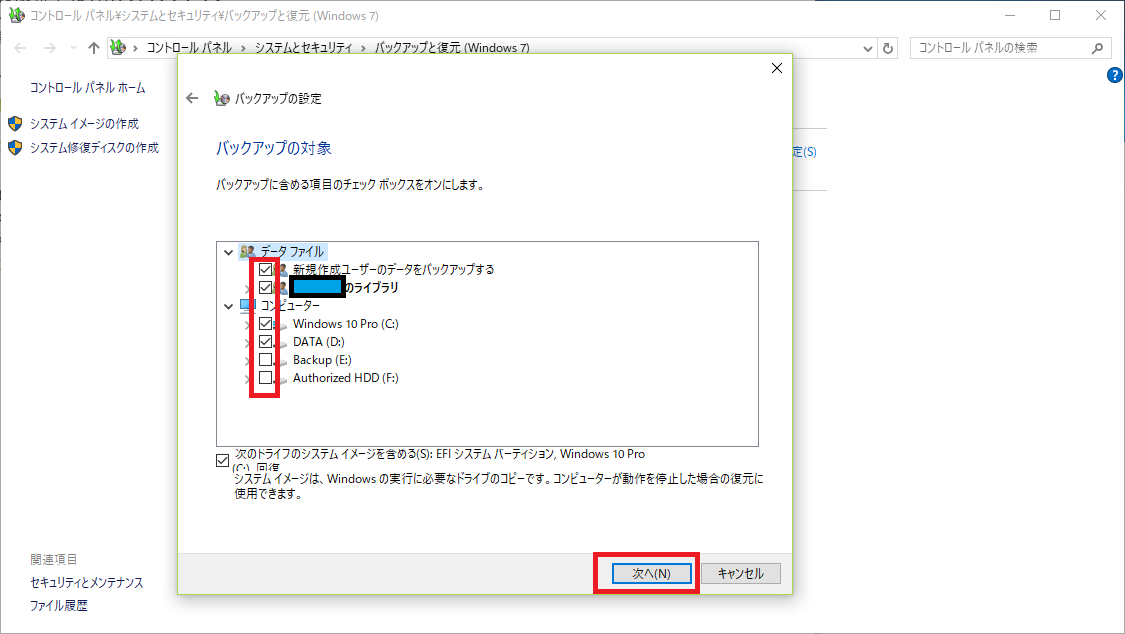This screenshot has height=634, width=1125.
Task: Click the up-directory arrow in the navigation bar
Action: (94, 48)
